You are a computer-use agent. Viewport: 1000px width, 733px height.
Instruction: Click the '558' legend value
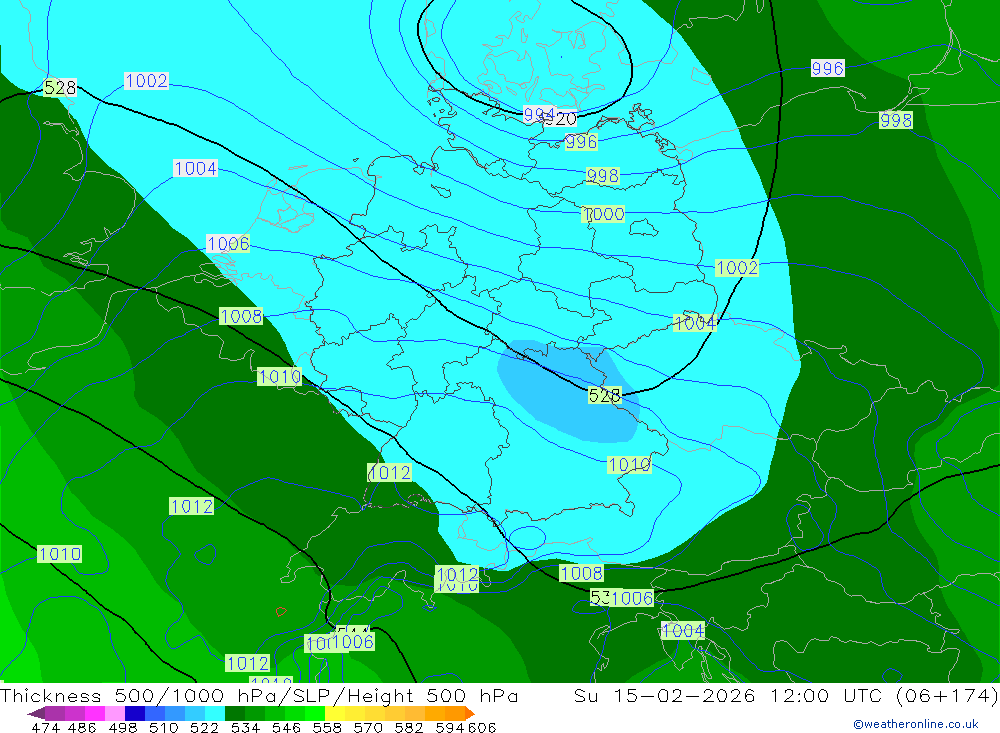click(327, 727)
